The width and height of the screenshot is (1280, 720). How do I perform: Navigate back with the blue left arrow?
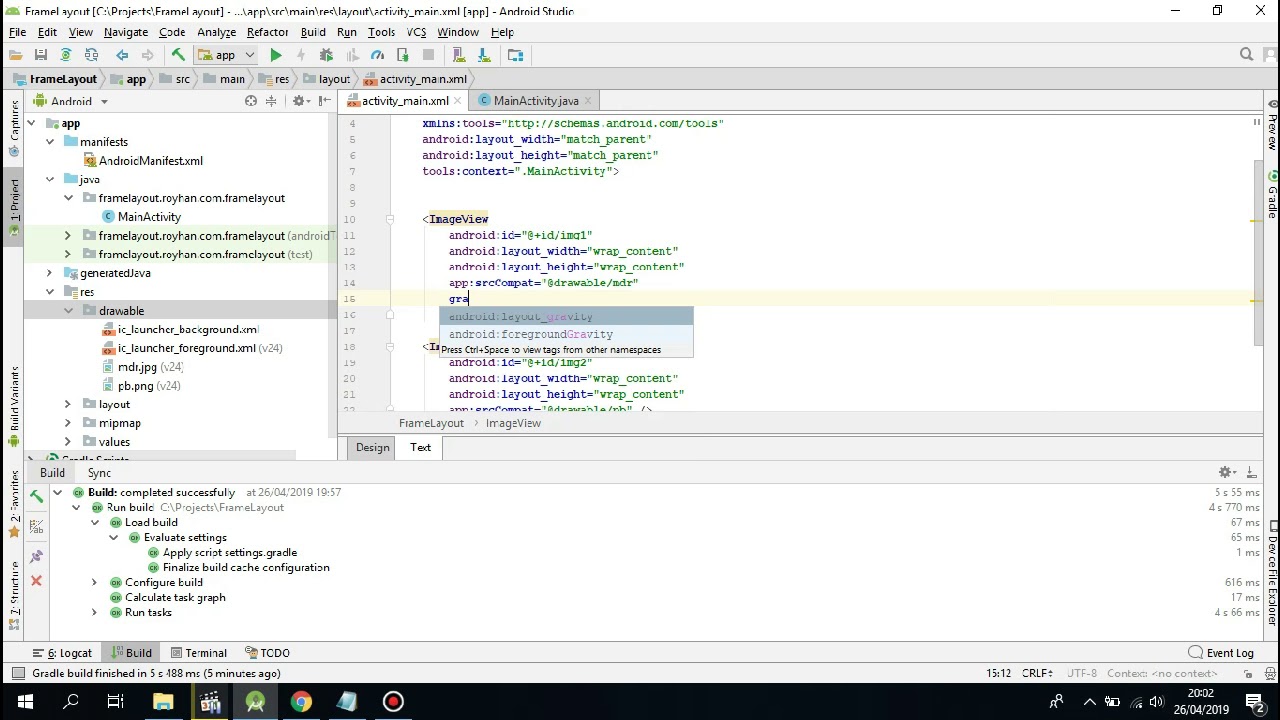(122, 55)
